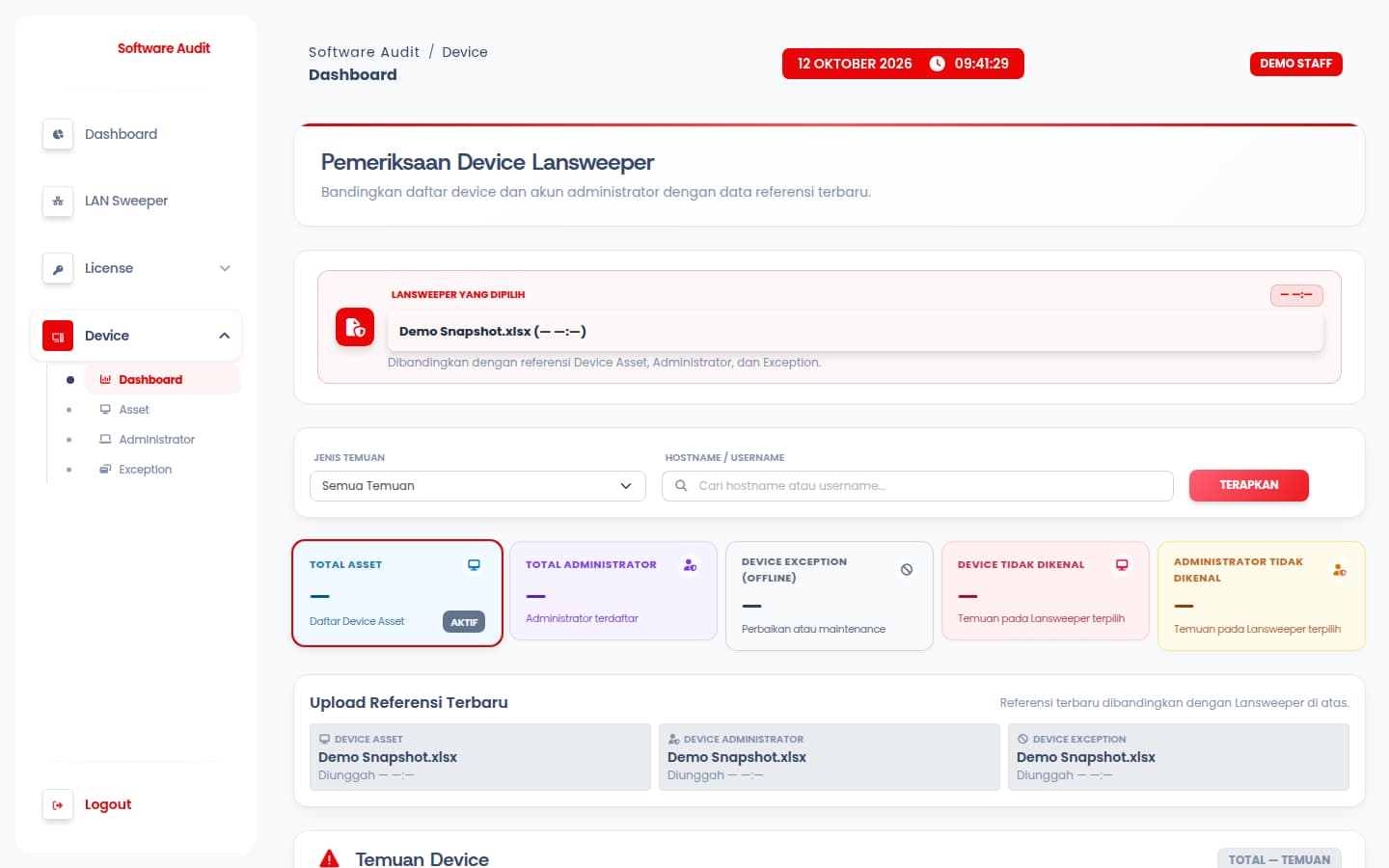Click the DEMO STAFF button
The image size is (1389, 868).
point(1295,64)
